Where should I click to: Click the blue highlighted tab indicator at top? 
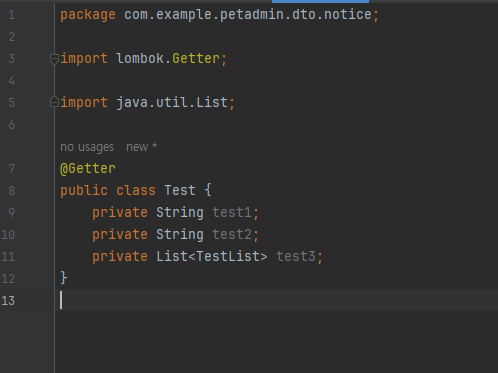tap(320, 1)
